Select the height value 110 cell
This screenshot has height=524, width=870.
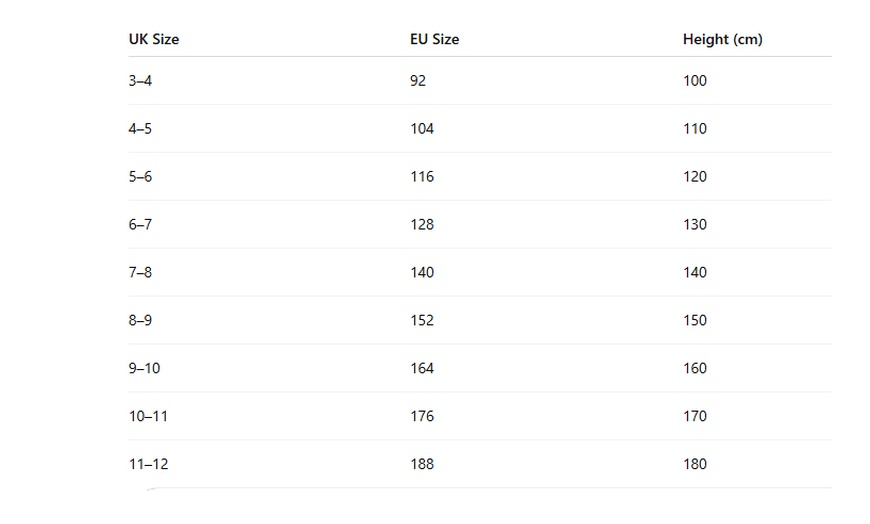point(695,129)
